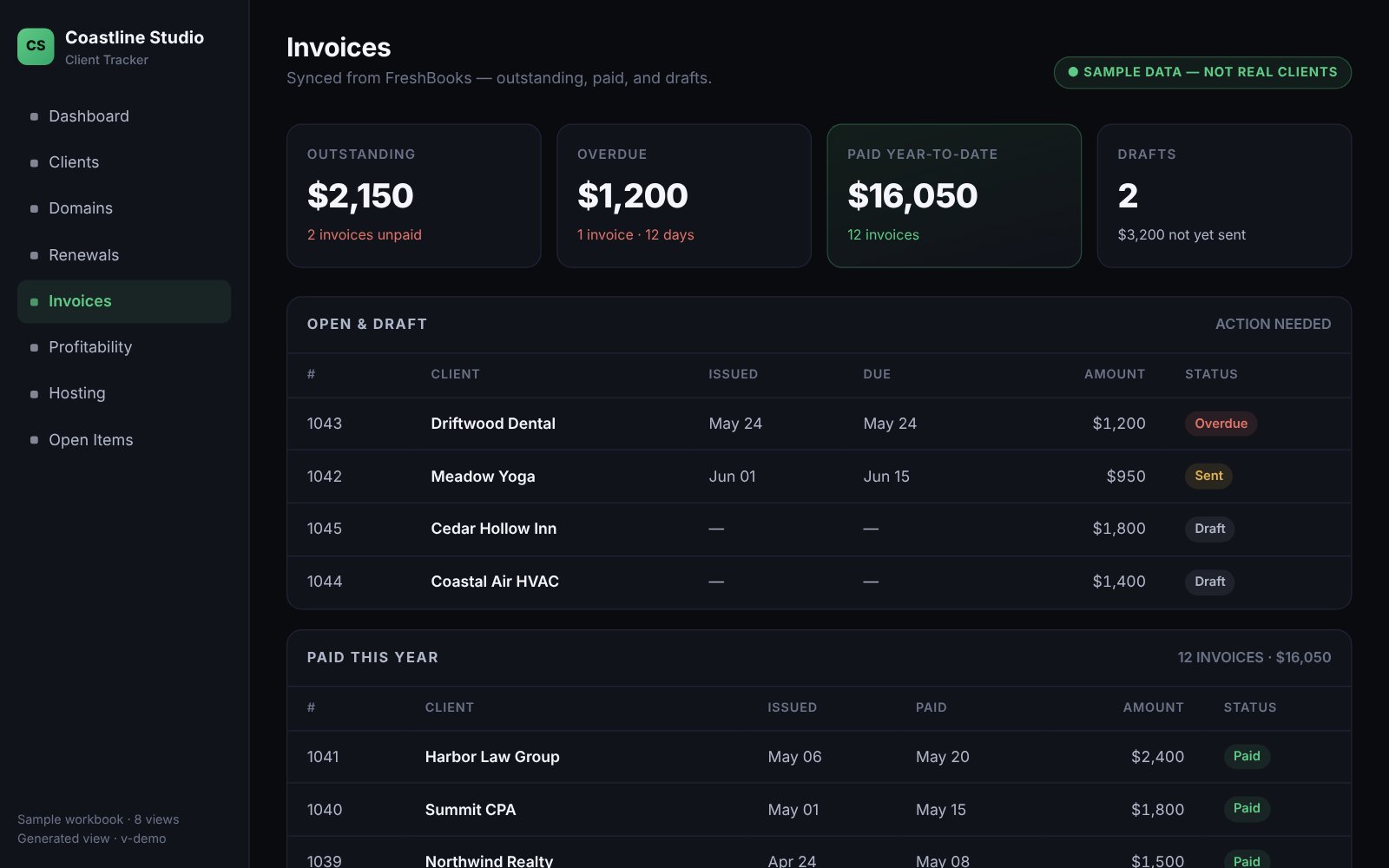This screenshot has width=1389, height=868.
Task: Open the Cedar Hollow Inn invoice row
Action: tap(819, 529)
